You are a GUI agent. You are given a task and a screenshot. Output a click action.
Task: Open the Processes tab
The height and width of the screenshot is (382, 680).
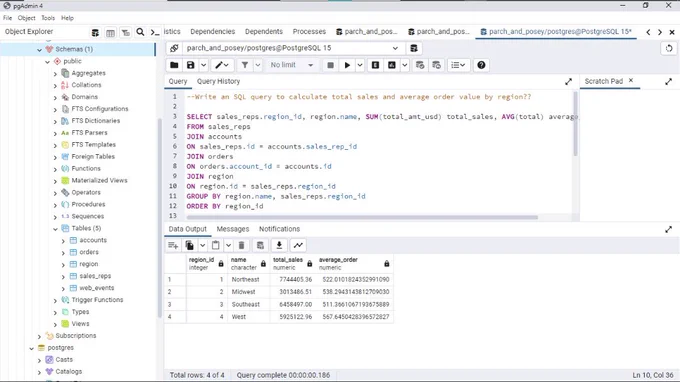[x=309, y=32]
